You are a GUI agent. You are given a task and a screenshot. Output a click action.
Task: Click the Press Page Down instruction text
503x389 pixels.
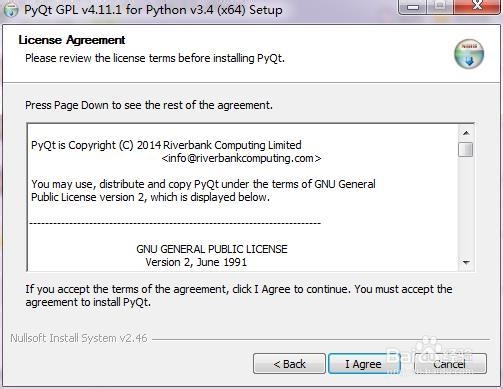coord(149,105)
